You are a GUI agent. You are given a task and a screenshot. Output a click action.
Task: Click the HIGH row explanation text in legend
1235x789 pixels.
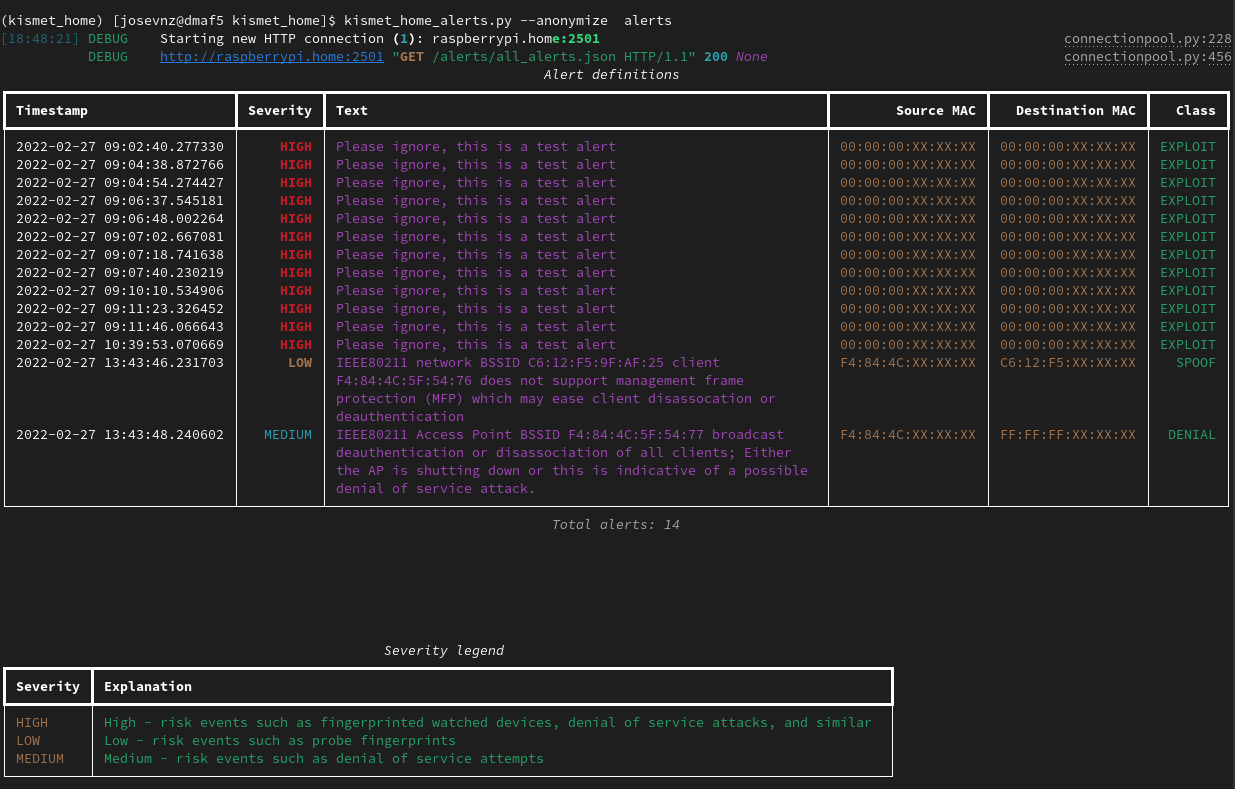487,723
